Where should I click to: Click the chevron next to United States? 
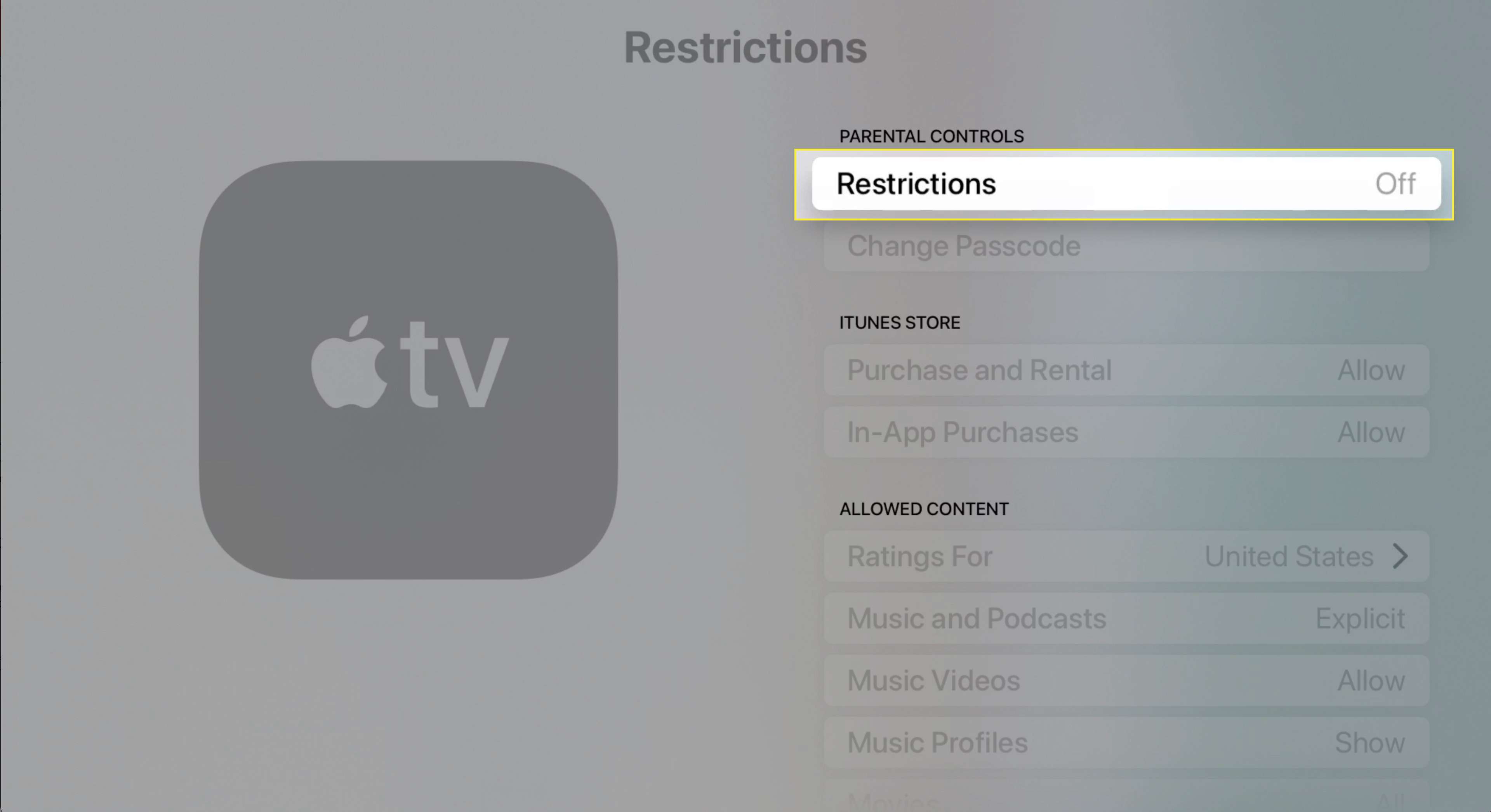[1404, 555]
